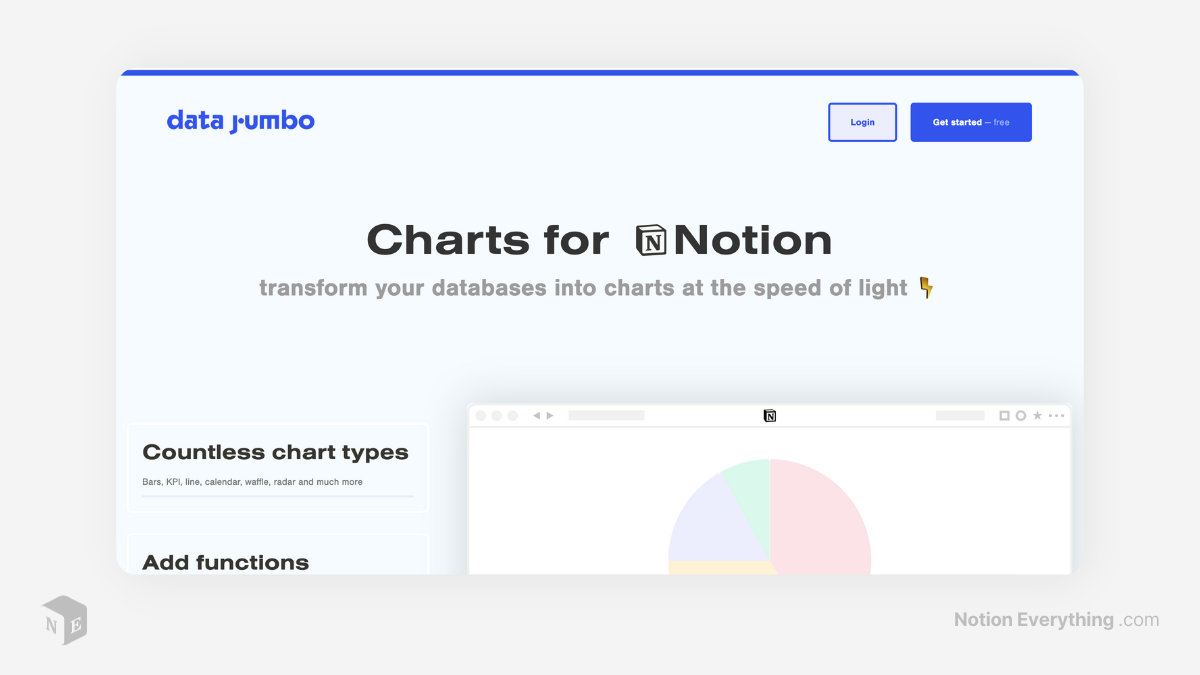Click the Notion Everything cube logo bottom left

click(x=63, y=620)
